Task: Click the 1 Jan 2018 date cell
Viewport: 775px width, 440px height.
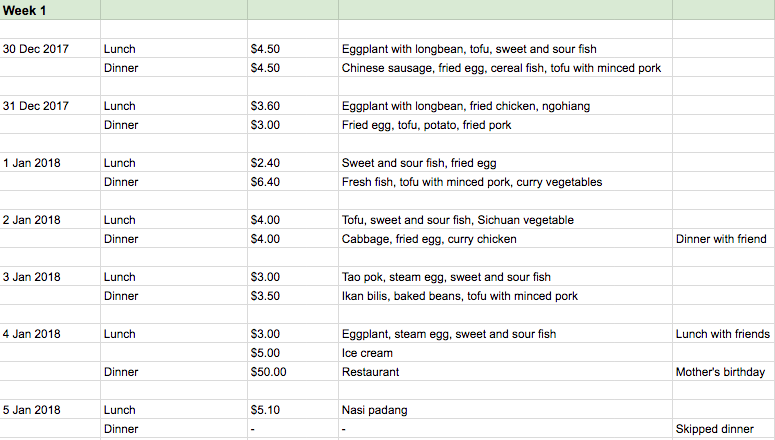Action: [x=32, y=163]
